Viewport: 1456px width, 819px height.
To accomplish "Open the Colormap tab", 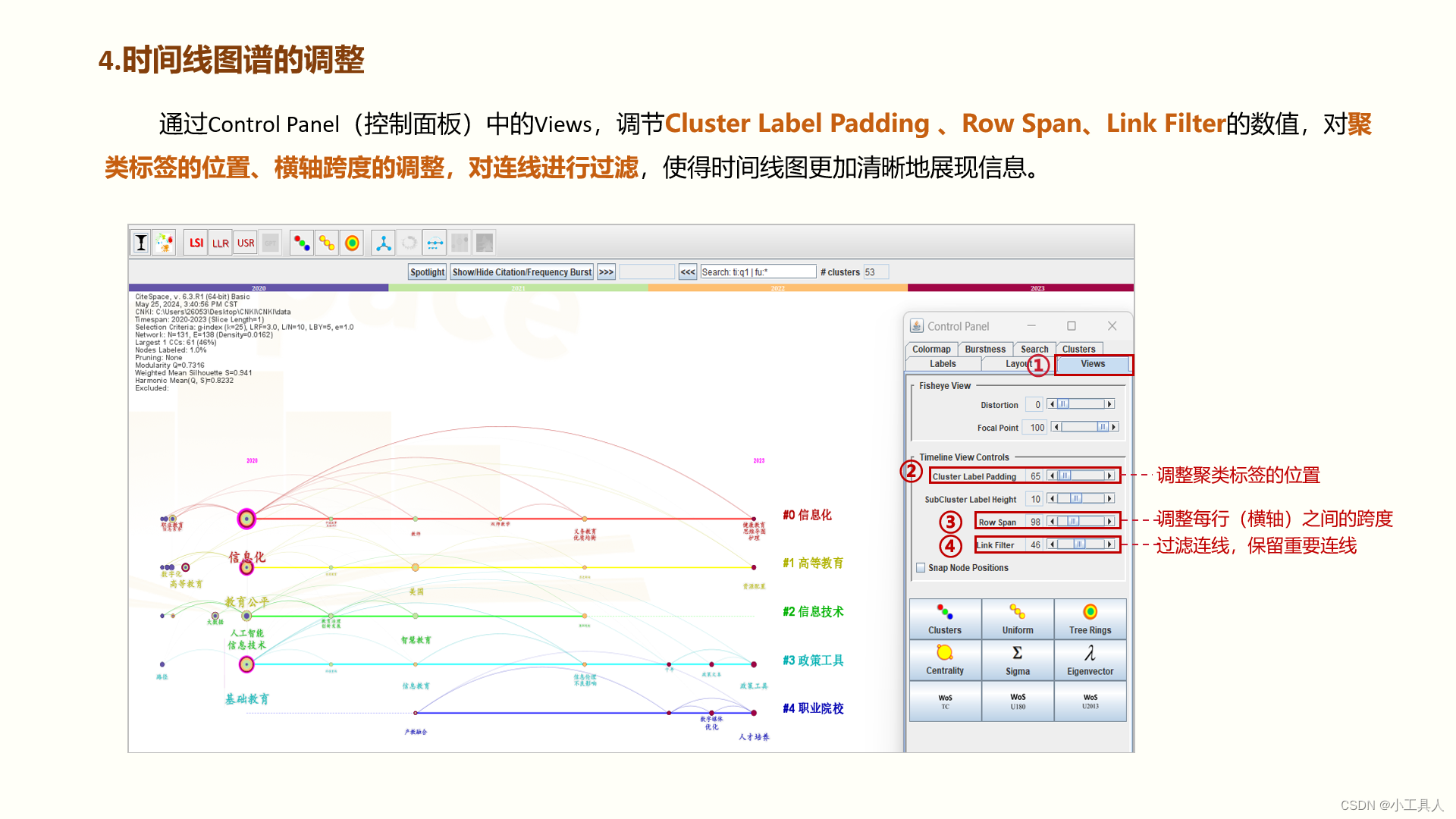I will tap(931, 349).
